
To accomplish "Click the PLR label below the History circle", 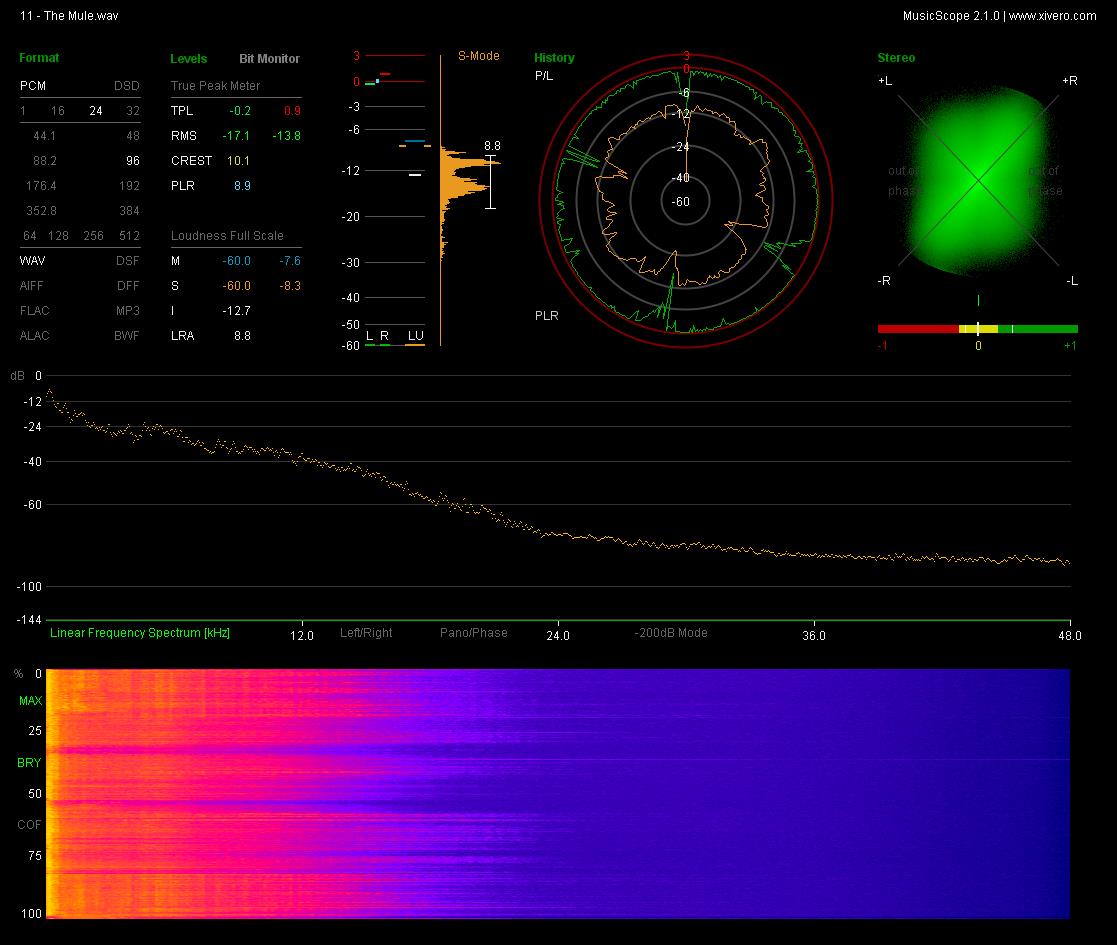I will click(546, 315).
